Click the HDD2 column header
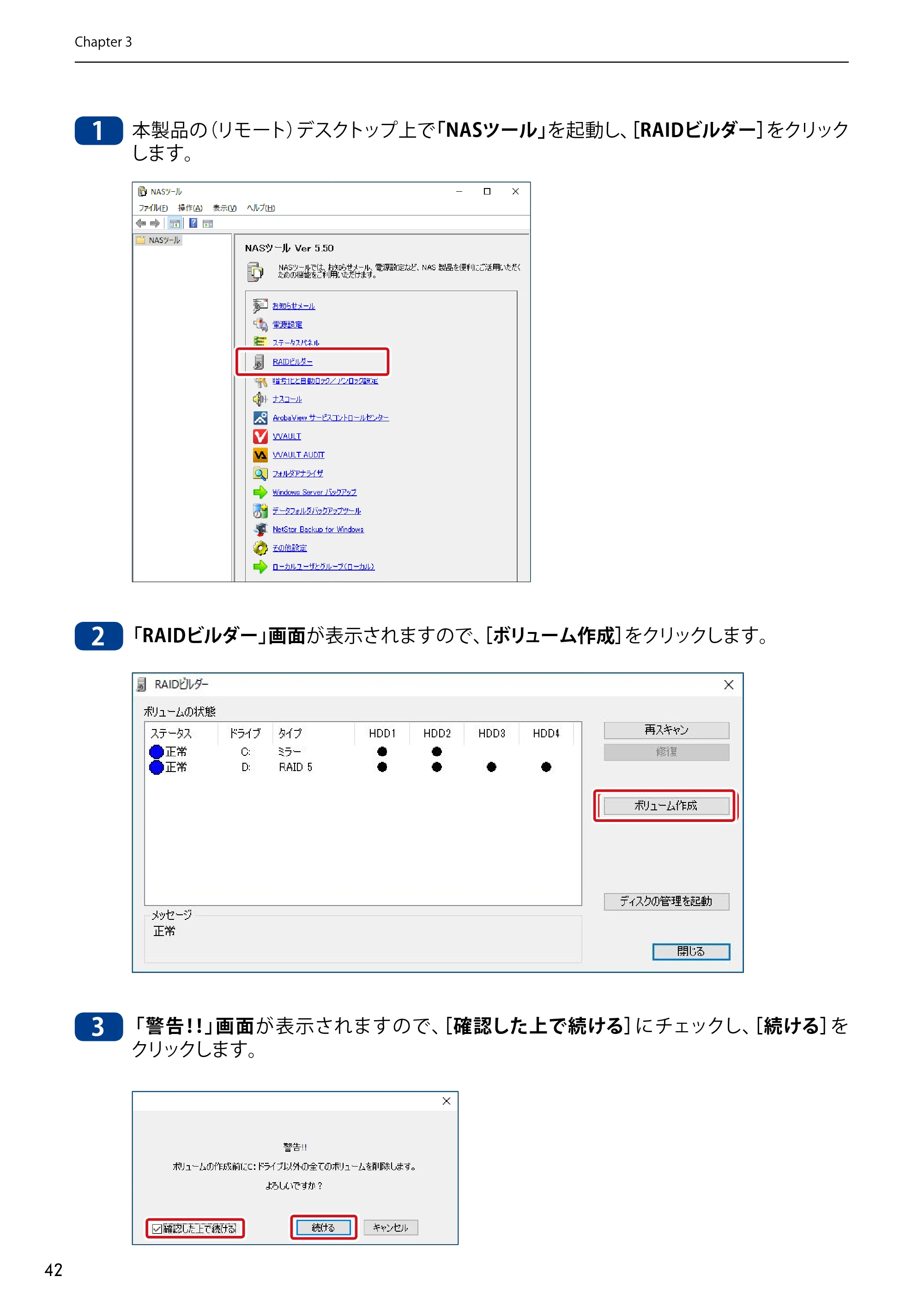The height and width of the screenshot is (1307, 924). click(437, 733)
